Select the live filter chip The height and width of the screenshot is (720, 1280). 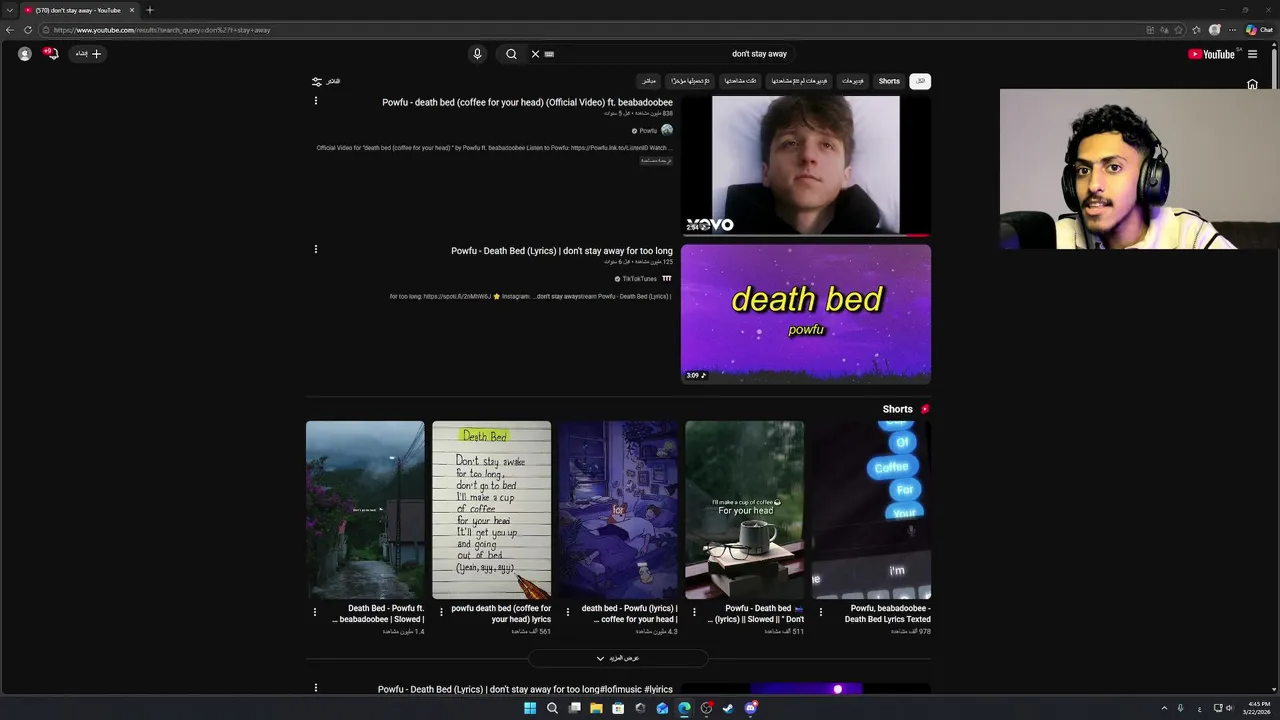point(649,81)
